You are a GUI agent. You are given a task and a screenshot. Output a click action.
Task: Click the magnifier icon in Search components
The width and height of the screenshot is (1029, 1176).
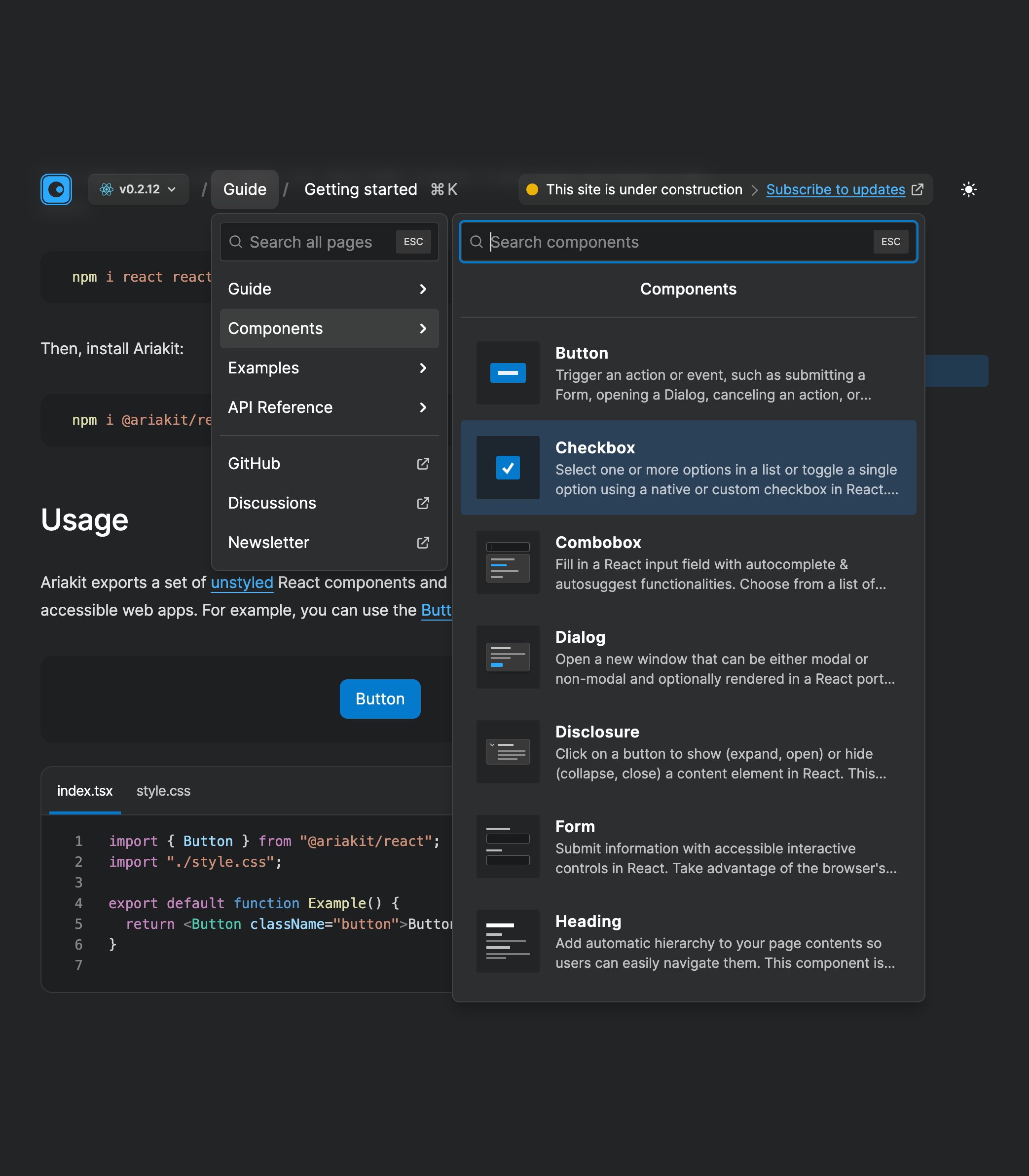[x=476, y=242]
